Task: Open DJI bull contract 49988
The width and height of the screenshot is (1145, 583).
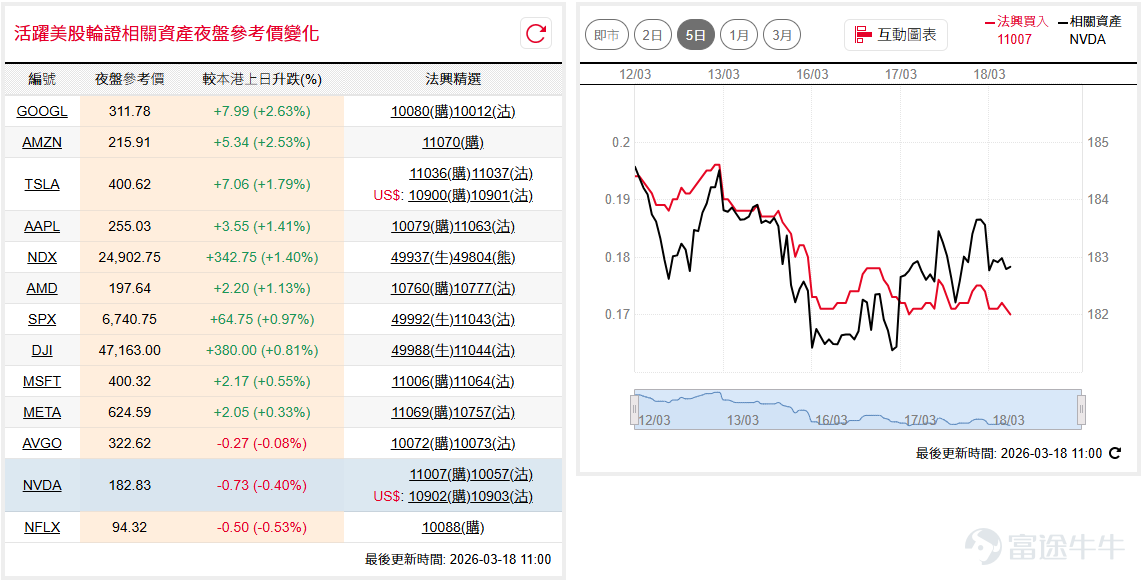Action: pyautogui.click(x=421, y=350)
